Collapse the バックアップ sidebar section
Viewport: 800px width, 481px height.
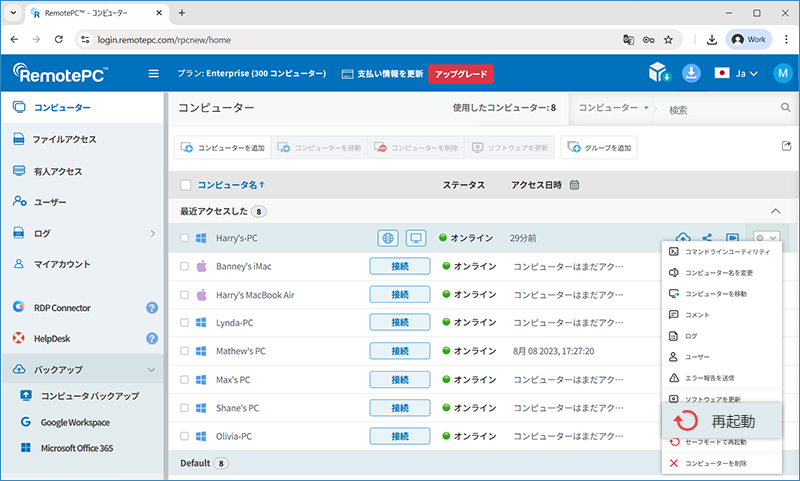point(152,369)
